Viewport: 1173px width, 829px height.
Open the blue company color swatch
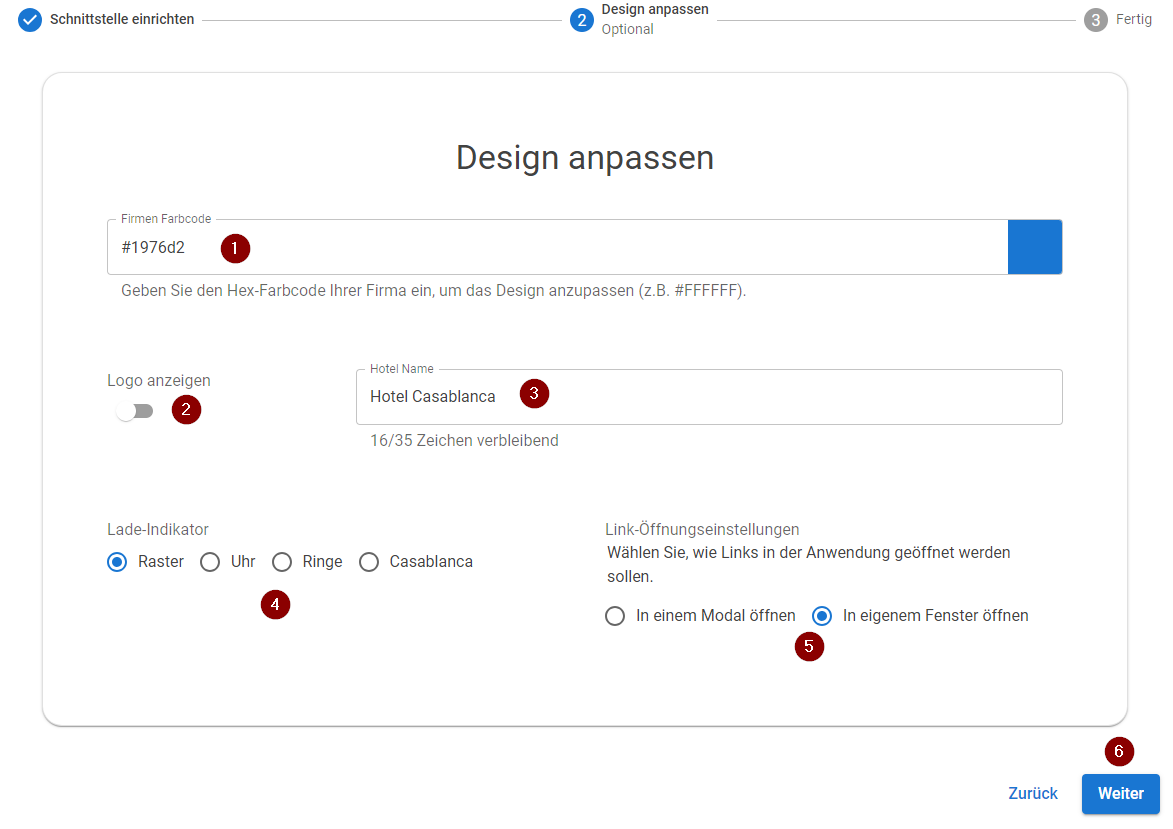coord(1035,246)
